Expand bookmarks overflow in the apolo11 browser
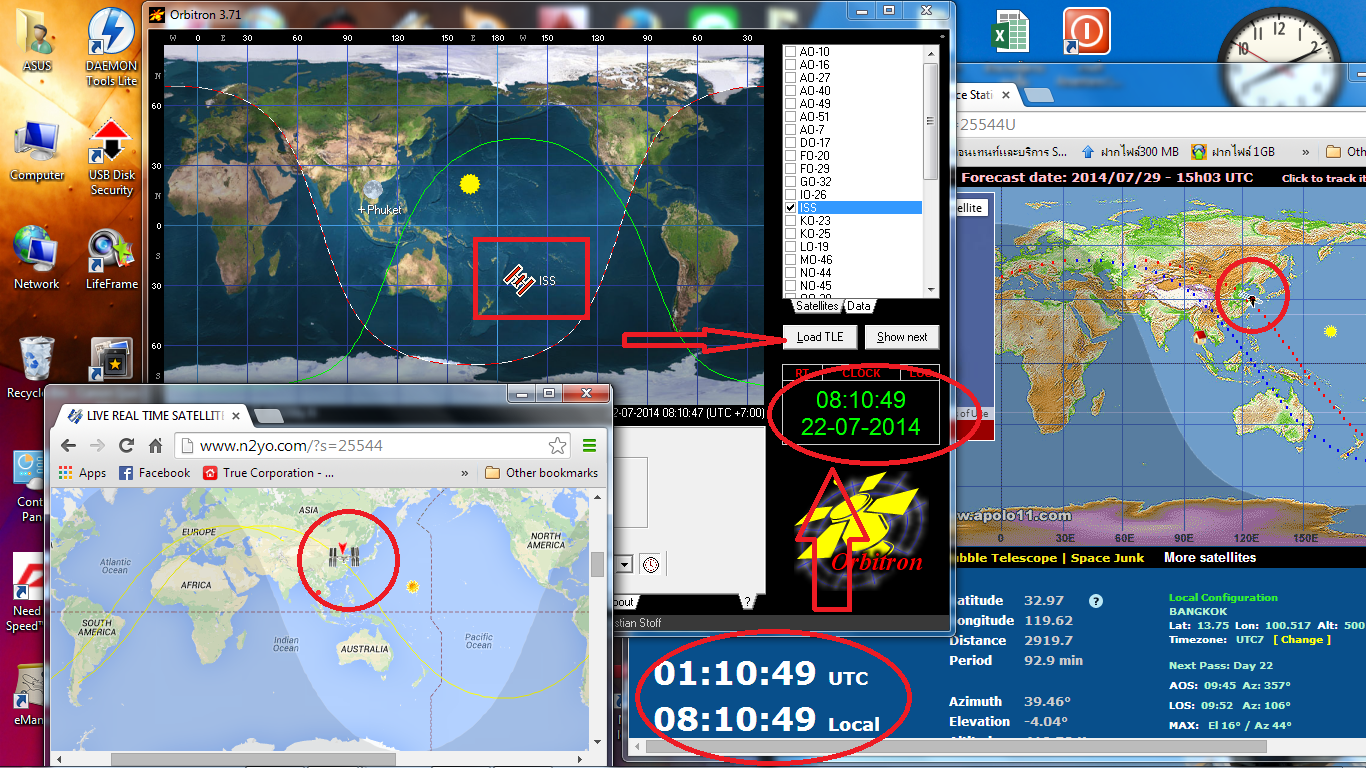Image resolution: width=1366 pixels, height=772 pixels. pos(1304,152)
